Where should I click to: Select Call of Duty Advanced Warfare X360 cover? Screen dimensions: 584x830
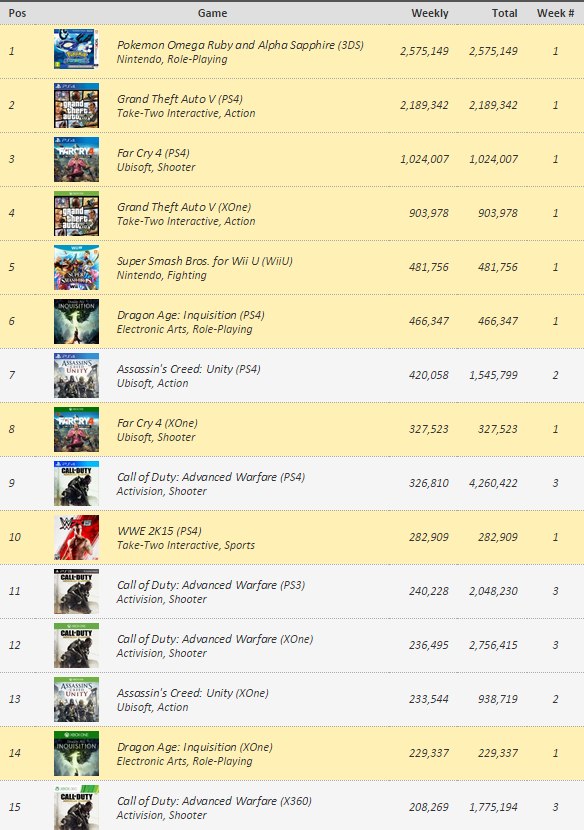click(x=76, y=807)
